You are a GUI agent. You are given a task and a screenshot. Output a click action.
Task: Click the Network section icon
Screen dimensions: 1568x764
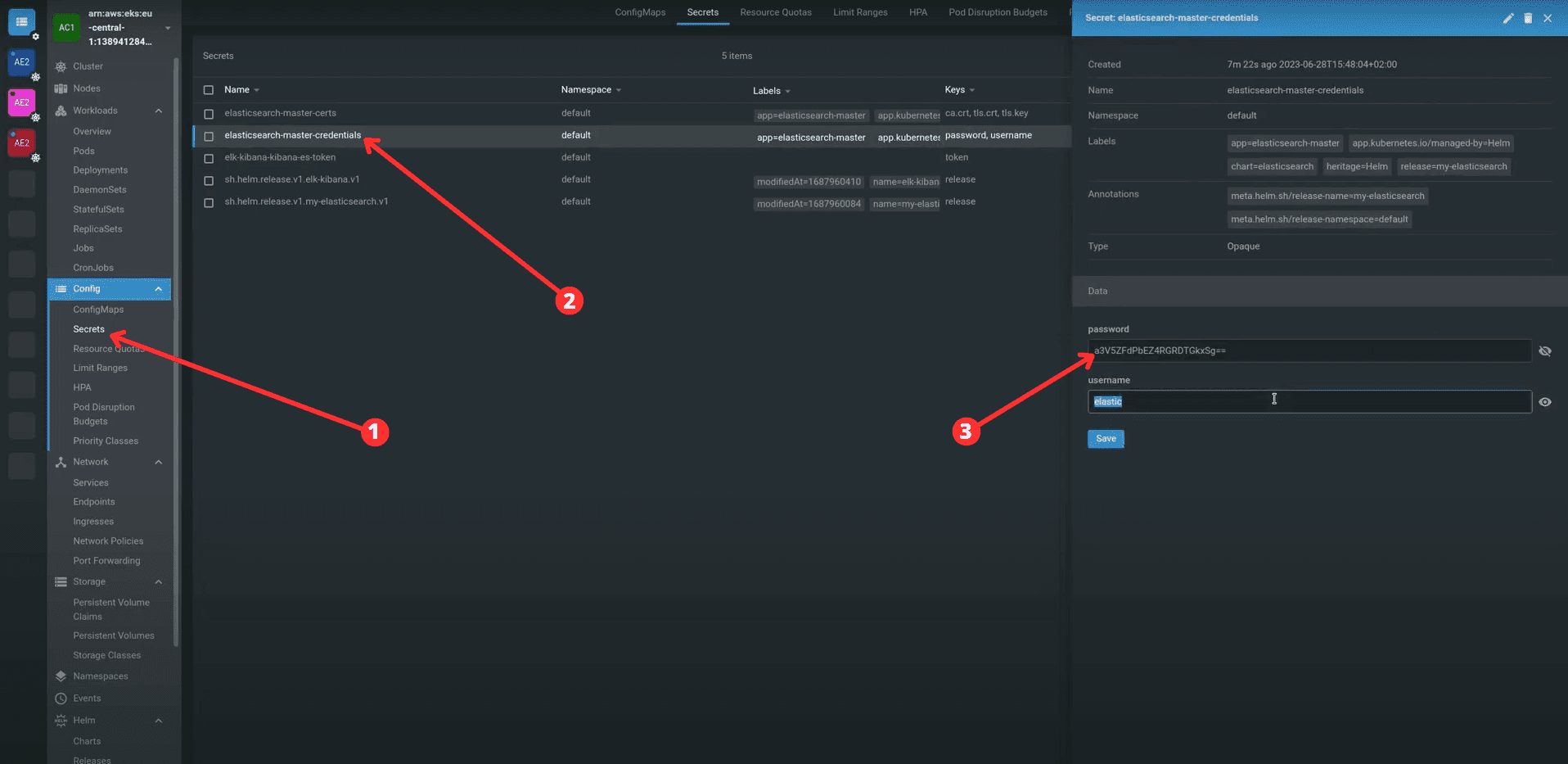pyautogui.click(x=59, y=462)
